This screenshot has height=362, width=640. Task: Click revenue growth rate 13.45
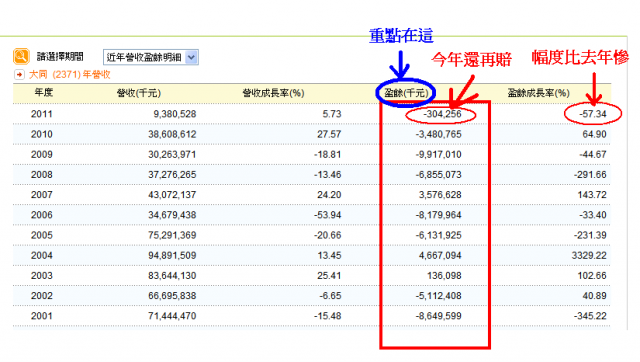pos(329,255)
